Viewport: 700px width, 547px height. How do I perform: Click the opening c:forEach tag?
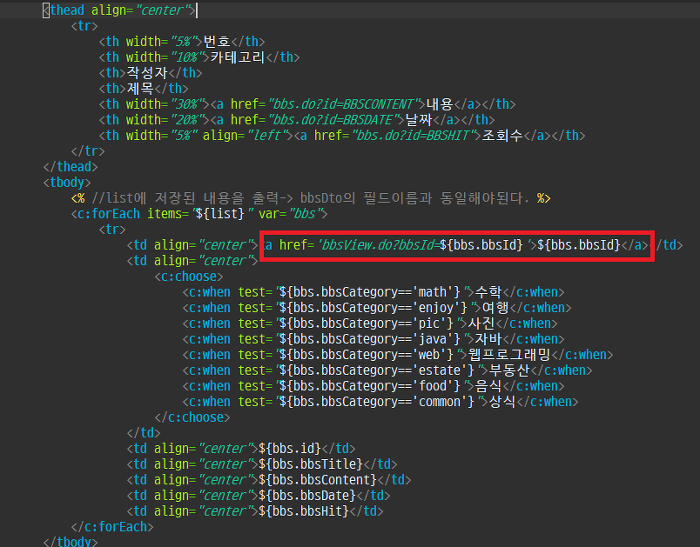click(x=199, y=213)
